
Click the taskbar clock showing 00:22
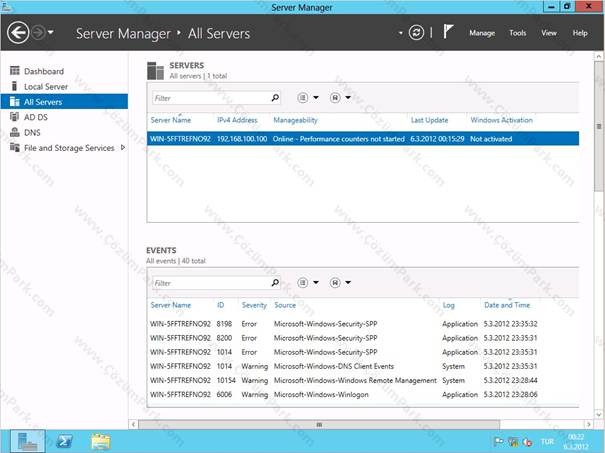pos(576,441)
